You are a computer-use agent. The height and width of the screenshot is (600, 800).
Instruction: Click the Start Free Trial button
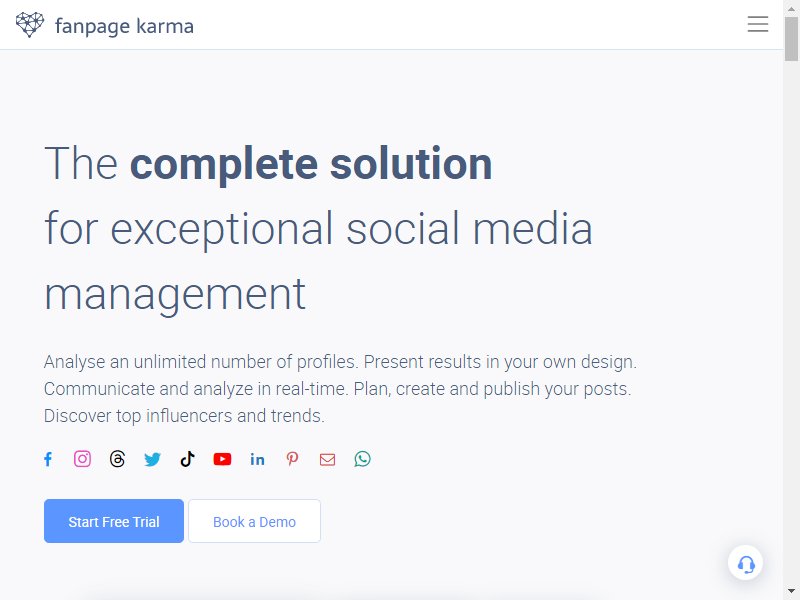(x=114, y=521)
